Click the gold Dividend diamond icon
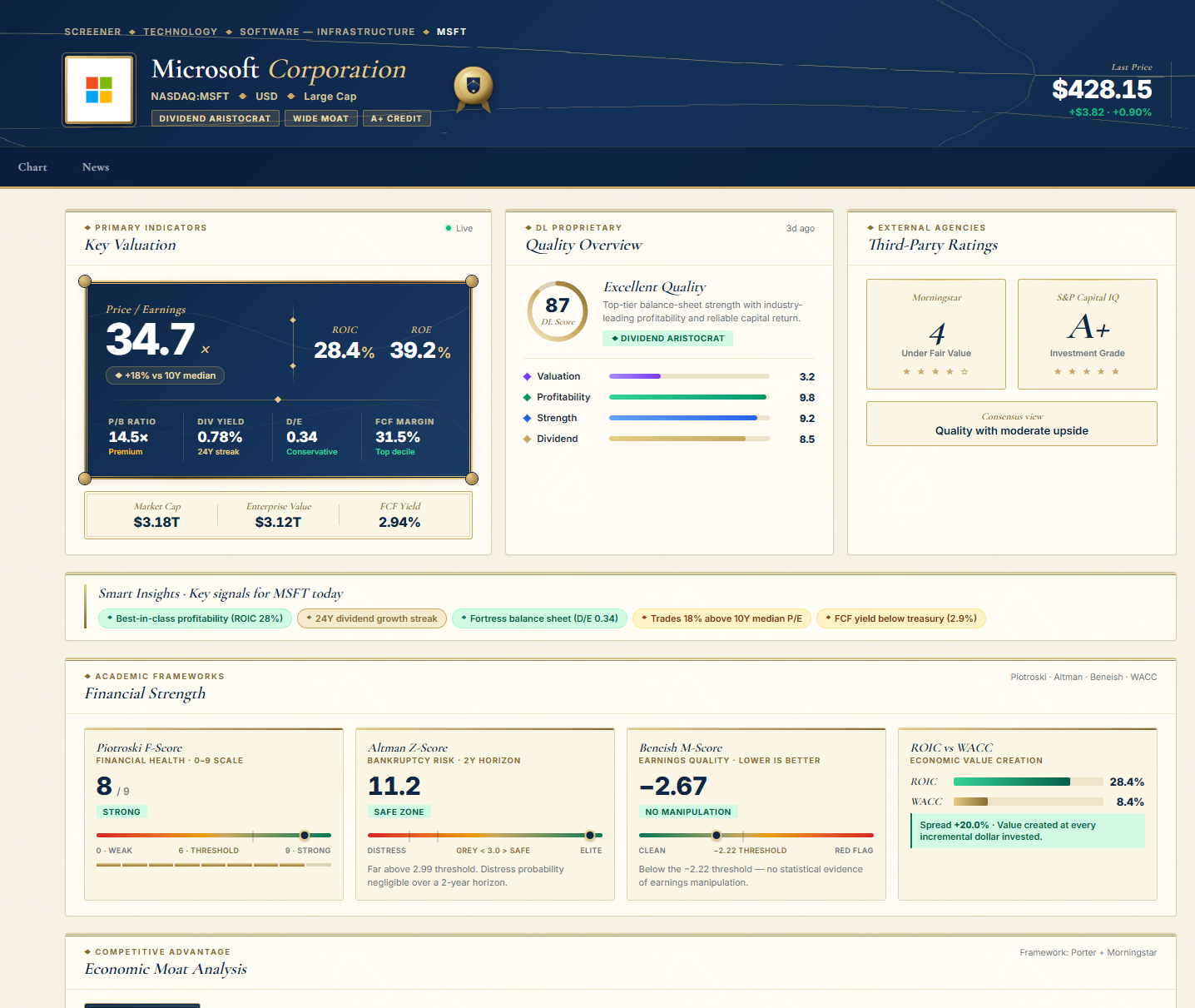This screenshot has height=1008, width=1195. coord(527,439)
